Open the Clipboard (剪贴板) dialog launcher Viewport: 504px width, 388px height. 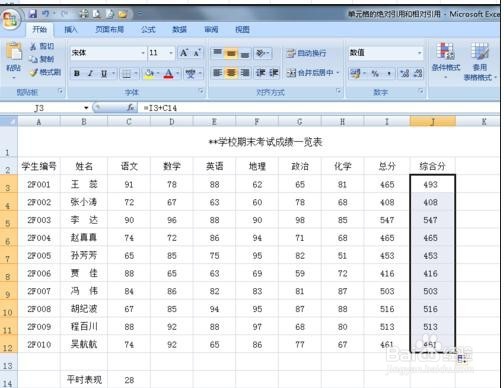tap(60, 91)
